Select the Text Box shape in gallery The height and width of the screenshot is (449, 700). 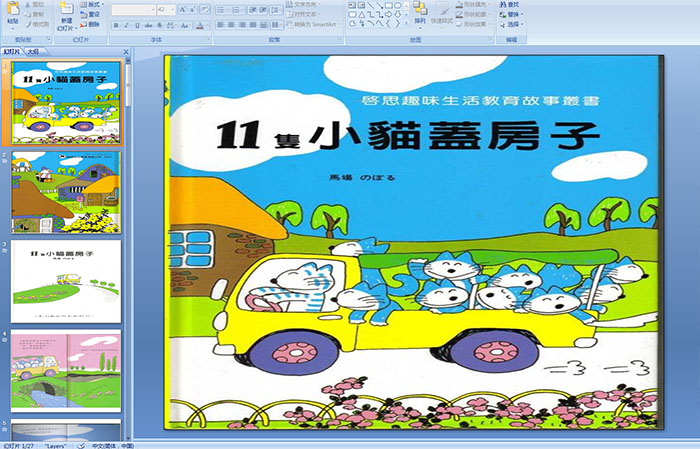click(x=352, y=5)
